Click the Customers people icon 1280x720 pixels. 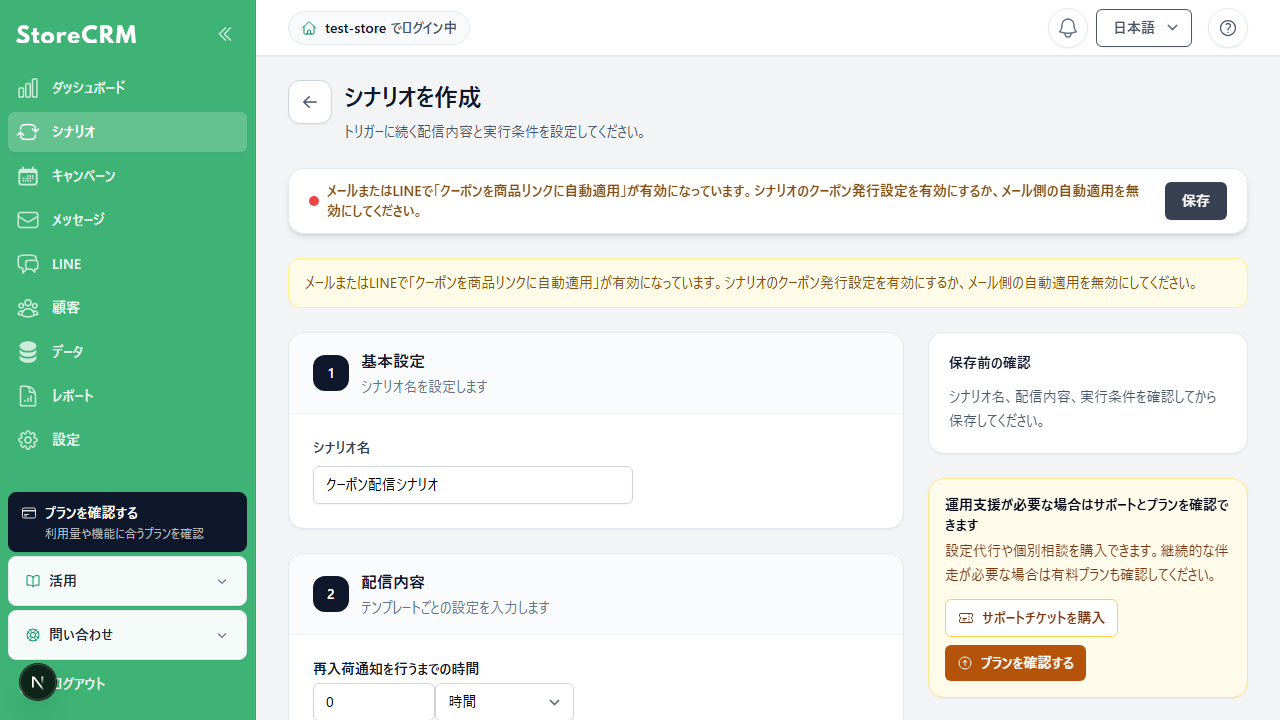click(28, 308)
